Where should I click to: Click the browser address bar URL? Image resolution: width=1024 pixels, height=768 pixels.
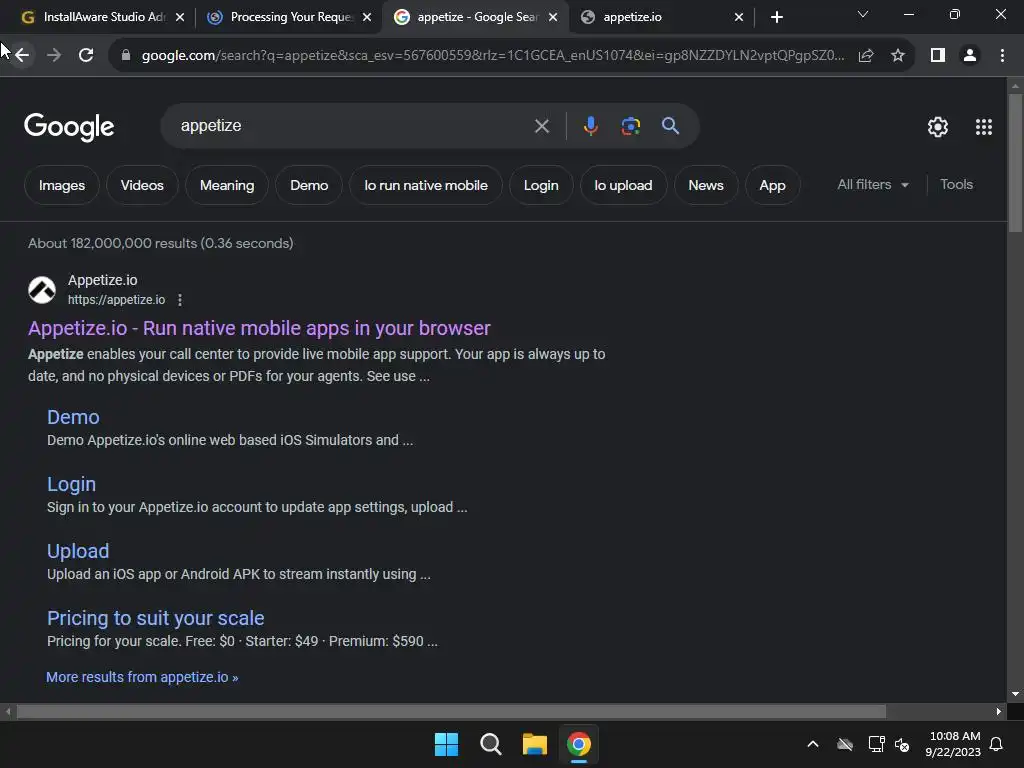[492, 56]
